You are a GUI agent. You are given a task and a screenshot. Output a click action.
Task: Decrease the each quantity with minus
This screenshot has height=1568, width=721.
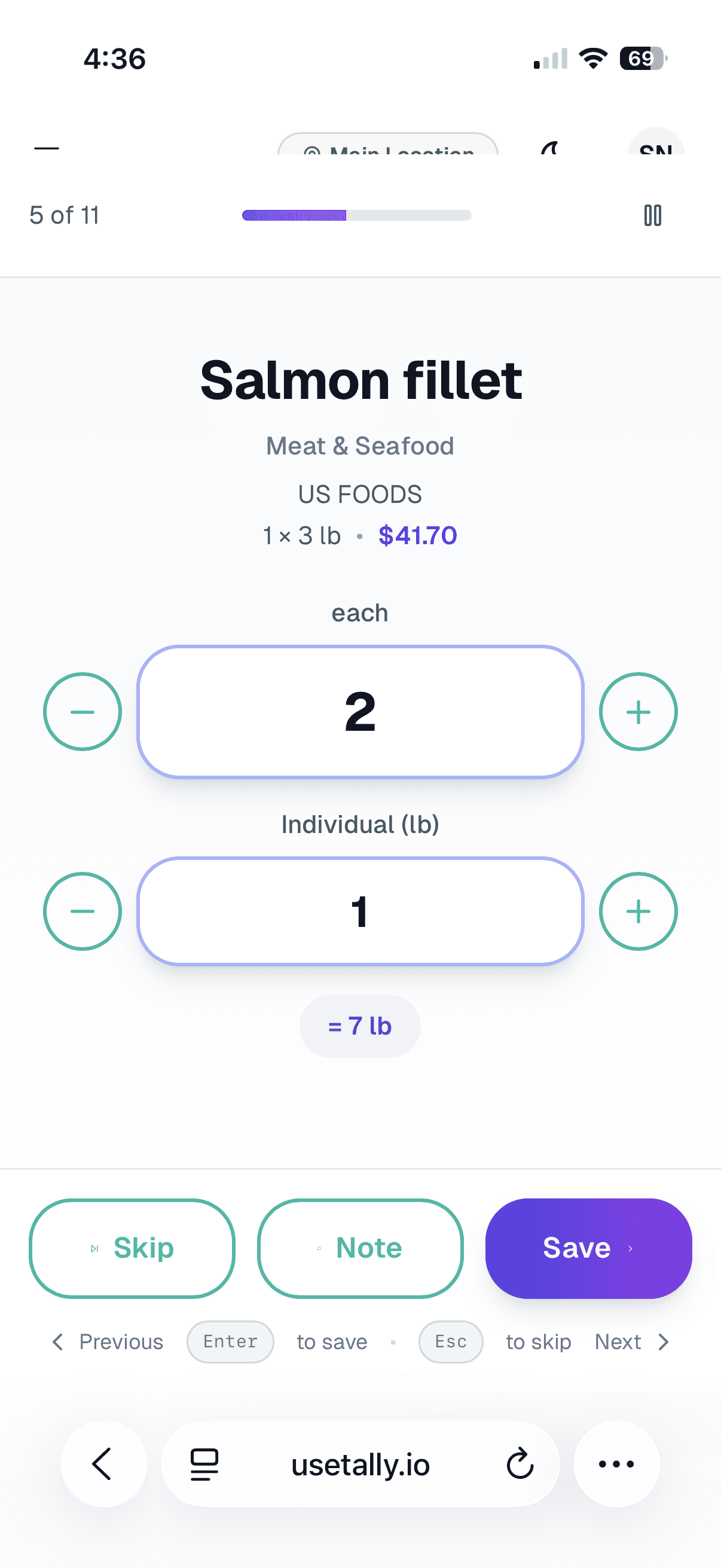tap(83, 711)
